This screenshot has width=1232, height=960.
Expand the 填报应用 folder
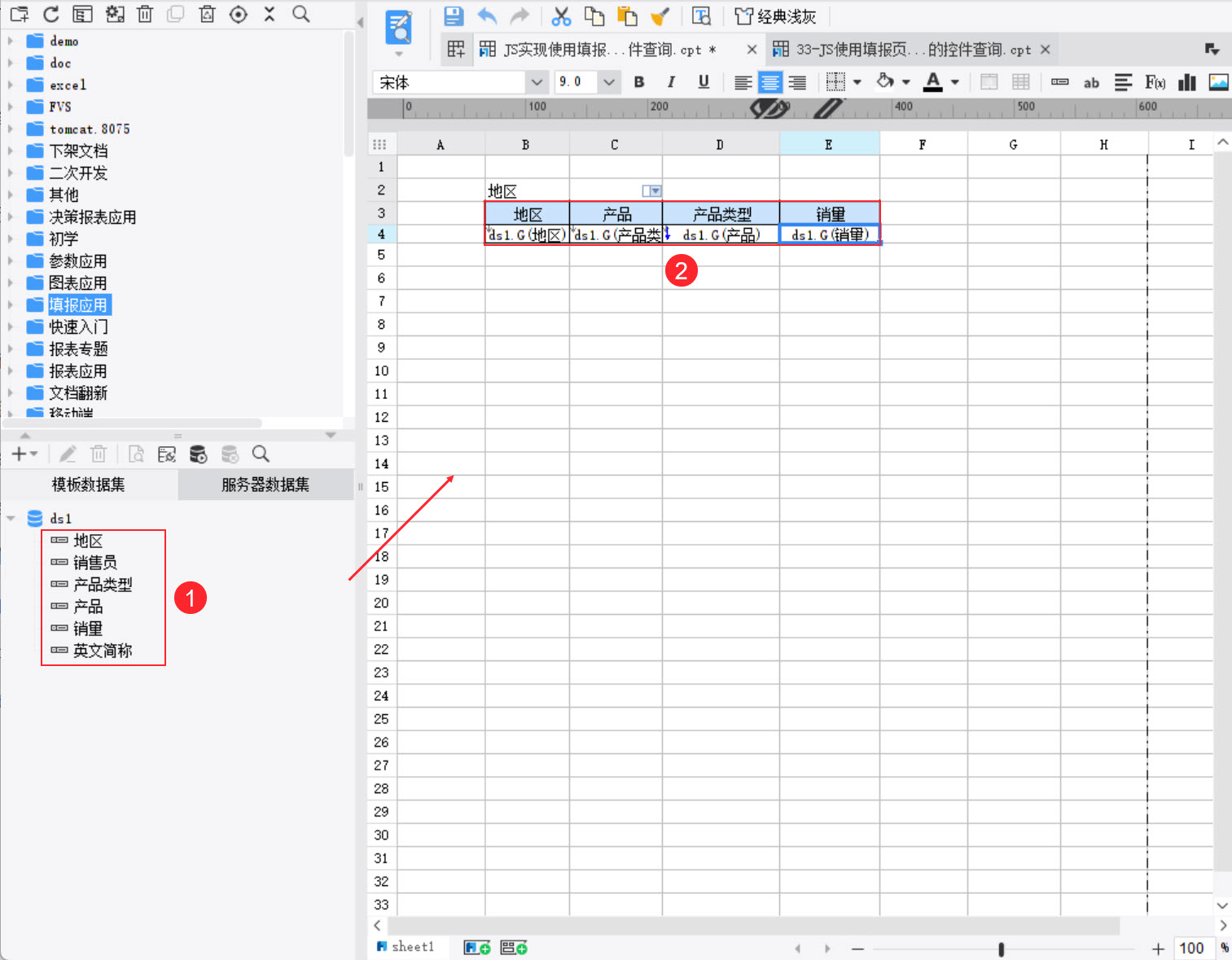tap(10, 305)
